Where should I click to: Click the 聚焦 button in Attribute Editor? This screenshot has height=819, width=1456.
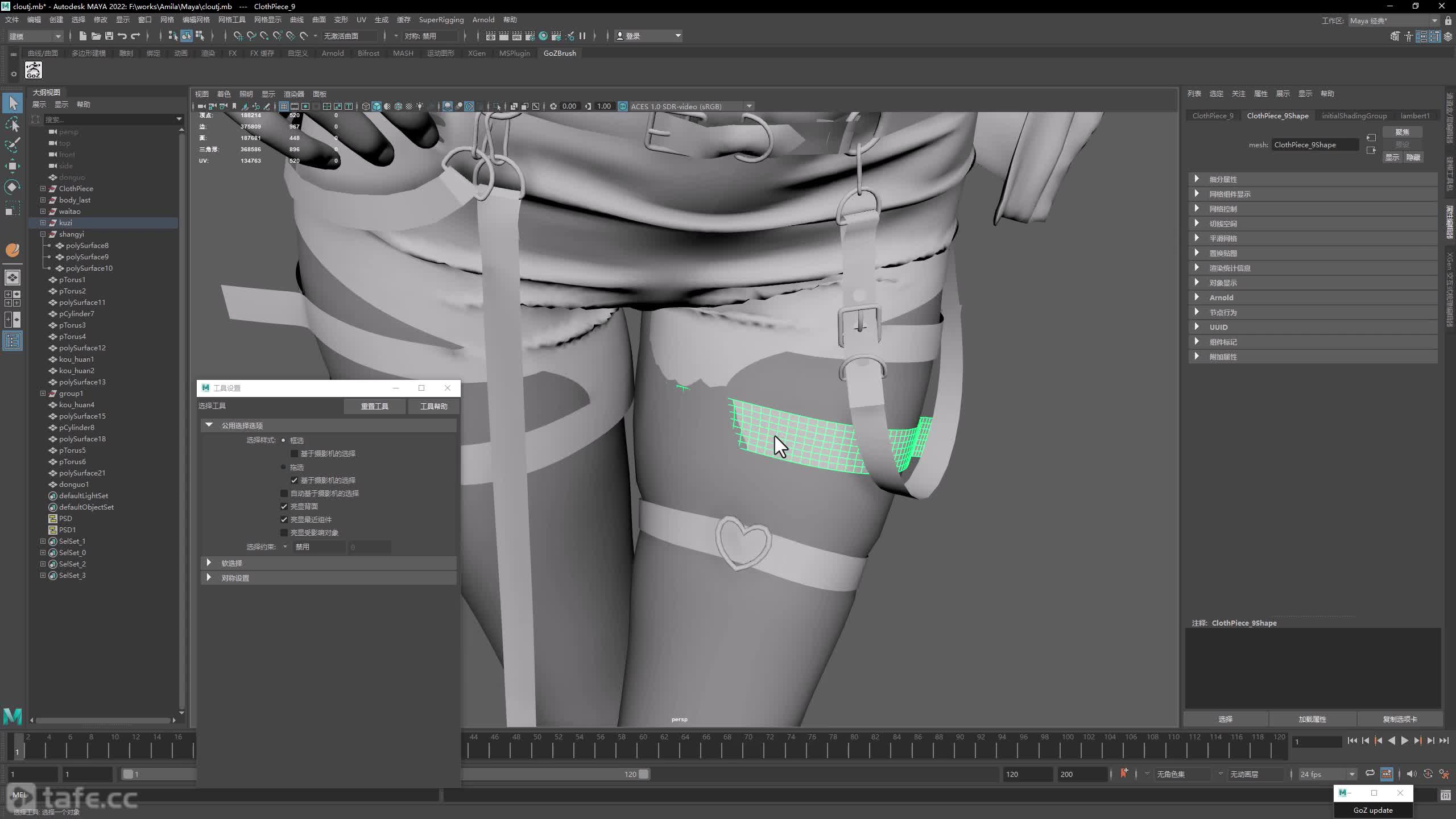(1403, 132)
